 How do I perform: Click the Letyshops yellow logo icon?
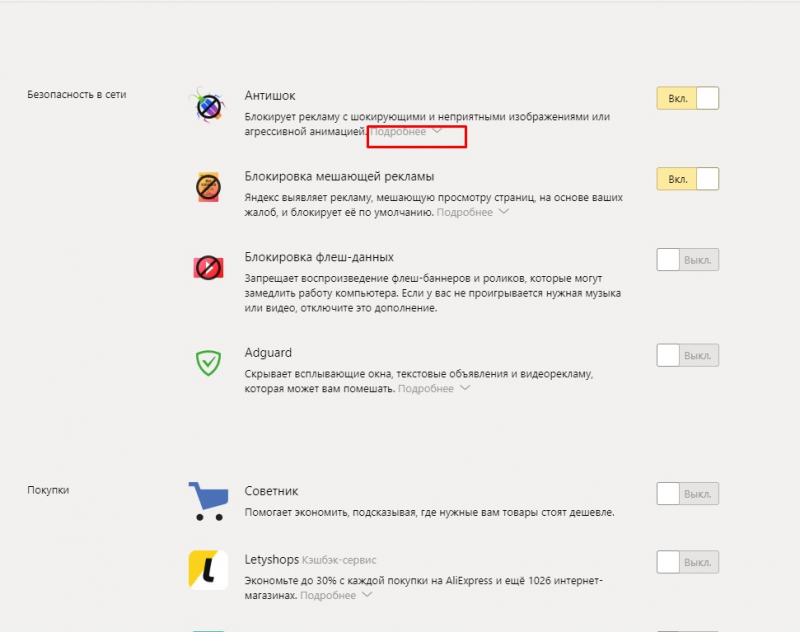(x=208, y=570)
